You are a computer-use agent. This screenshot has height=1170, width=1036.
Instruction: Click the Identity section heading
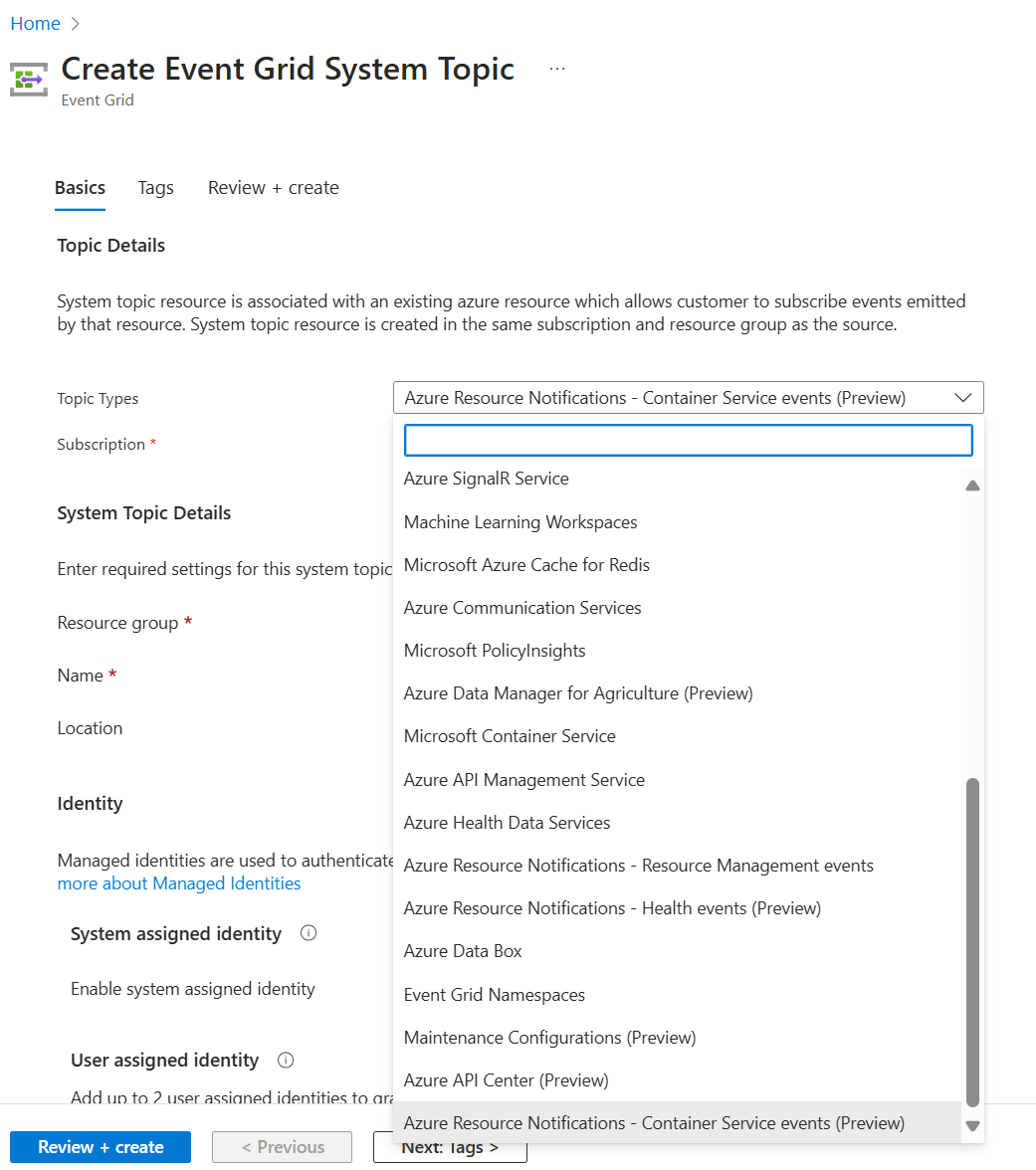tap(90, 804)
